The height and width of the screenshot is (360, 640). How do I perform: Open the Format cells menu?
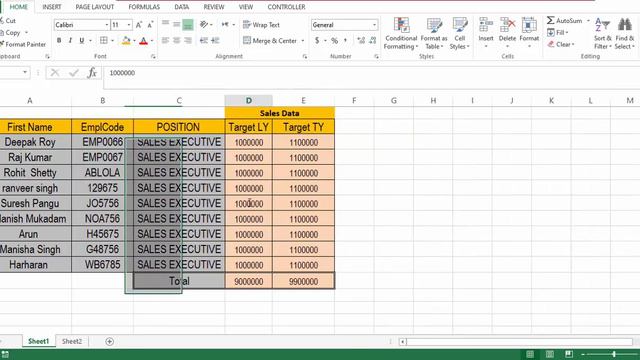coord(529,33)
